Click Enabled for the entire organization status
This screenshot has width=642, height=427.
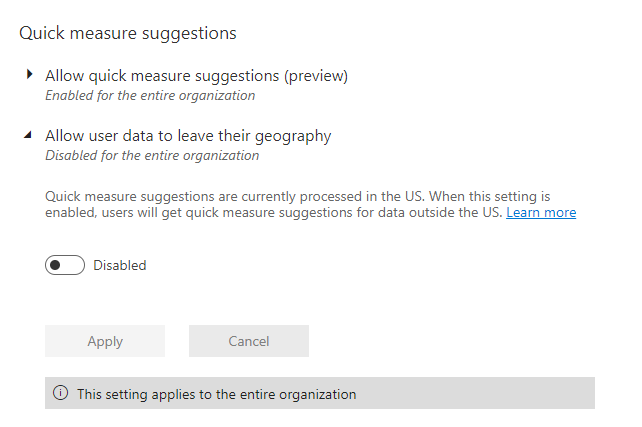coord(150,95)
